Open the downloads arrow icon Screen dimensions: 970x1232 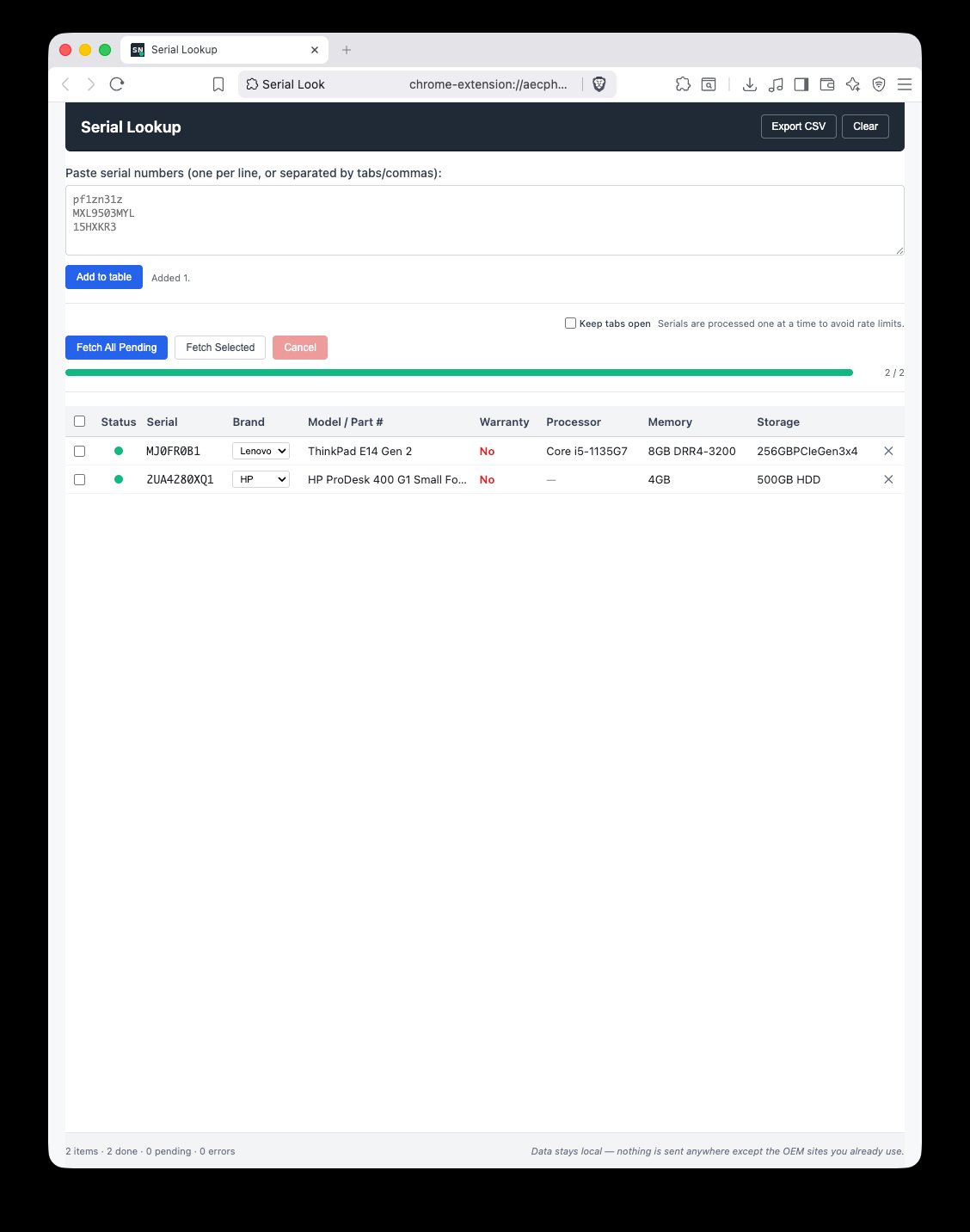750,84
